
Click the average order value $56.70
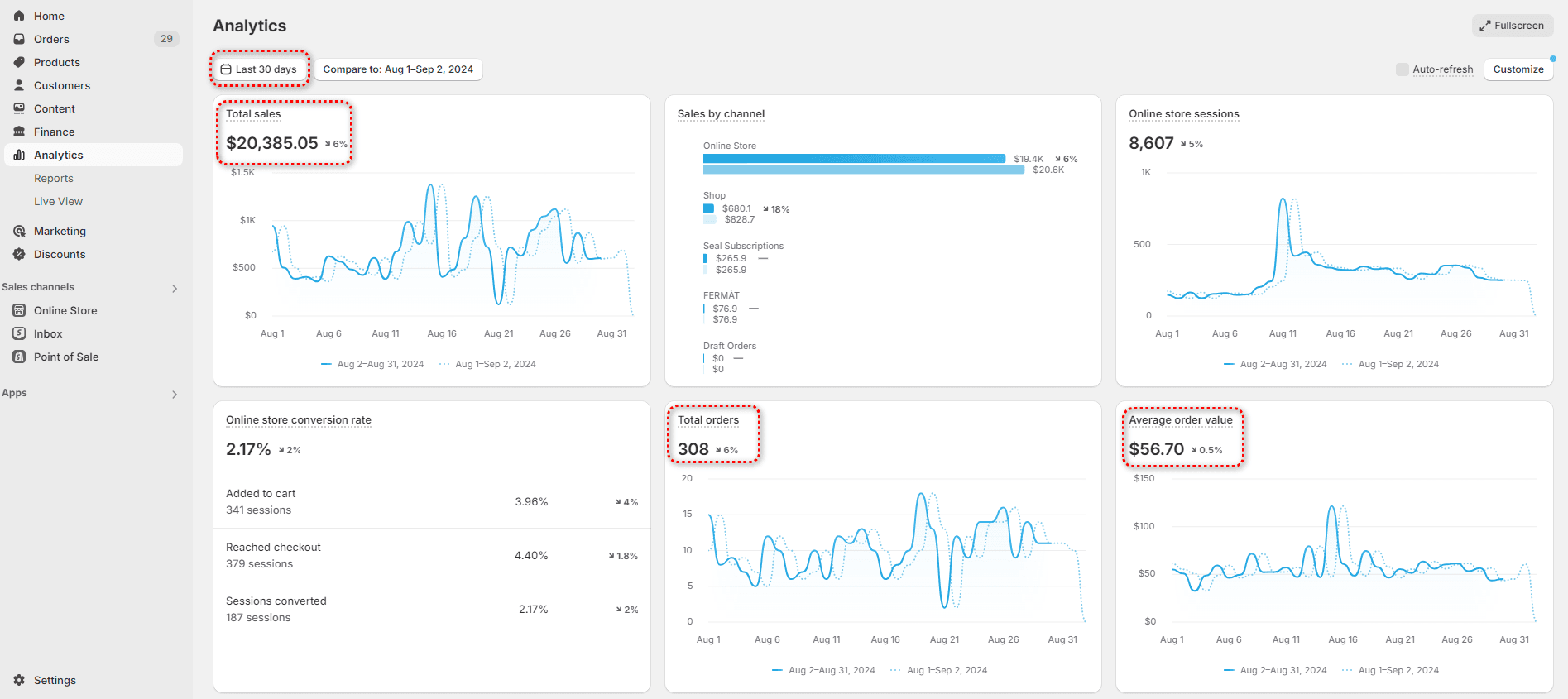coord(1156,449)
